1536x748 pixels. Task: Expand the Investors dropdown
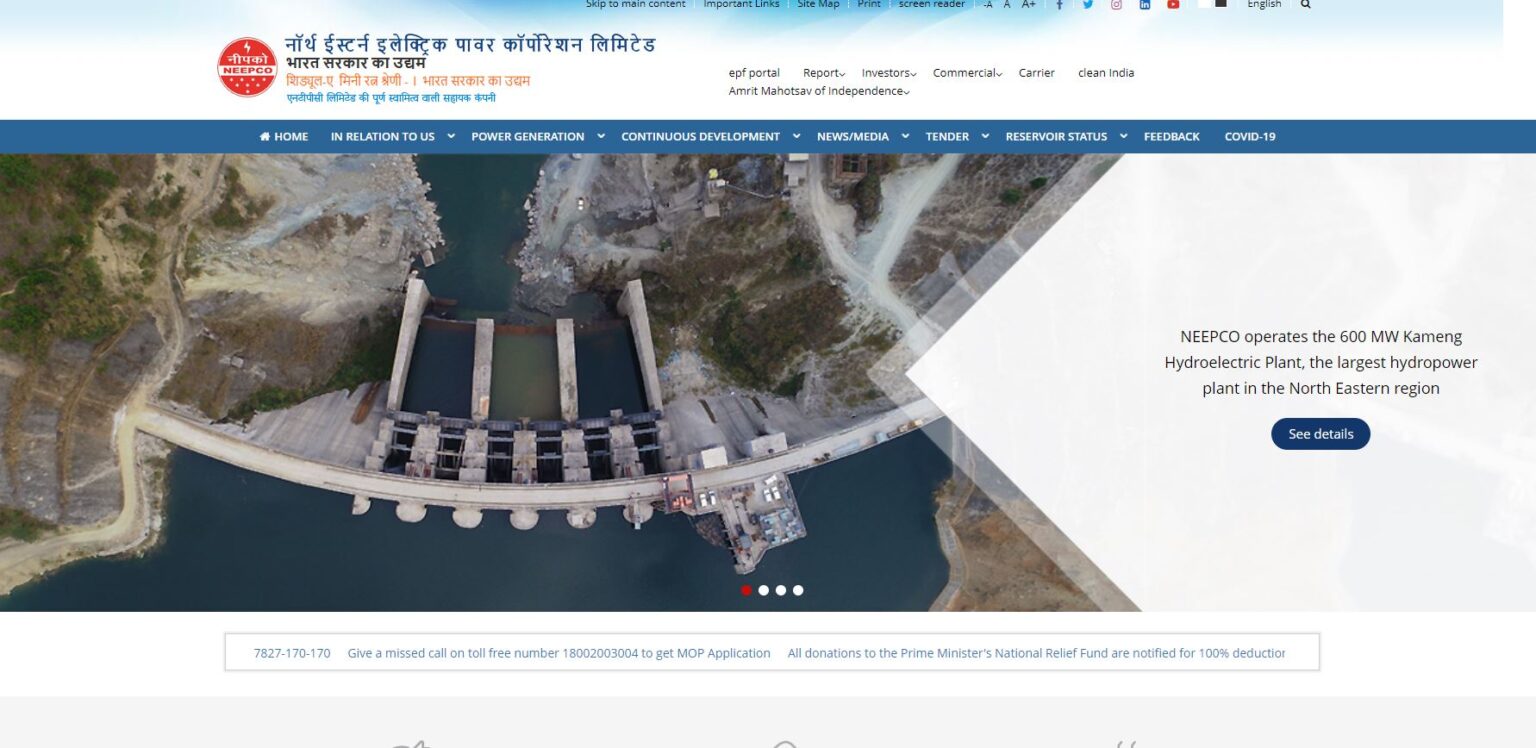[888, 73]
